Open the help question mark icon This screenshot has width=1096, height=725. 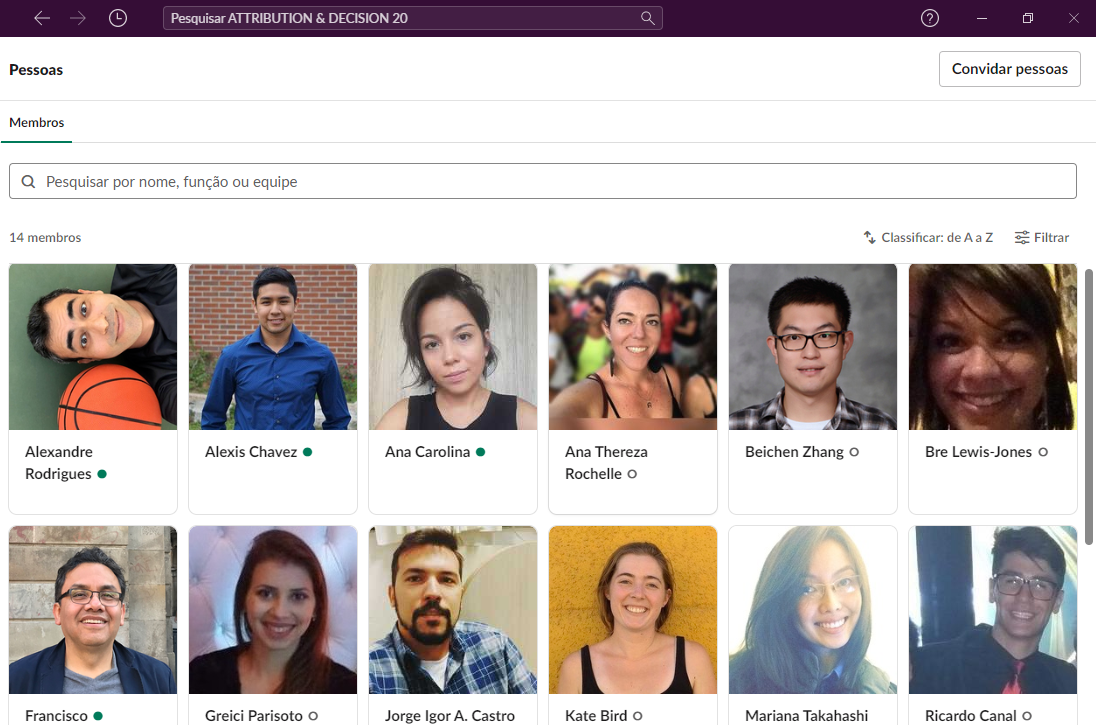[930, 18]
